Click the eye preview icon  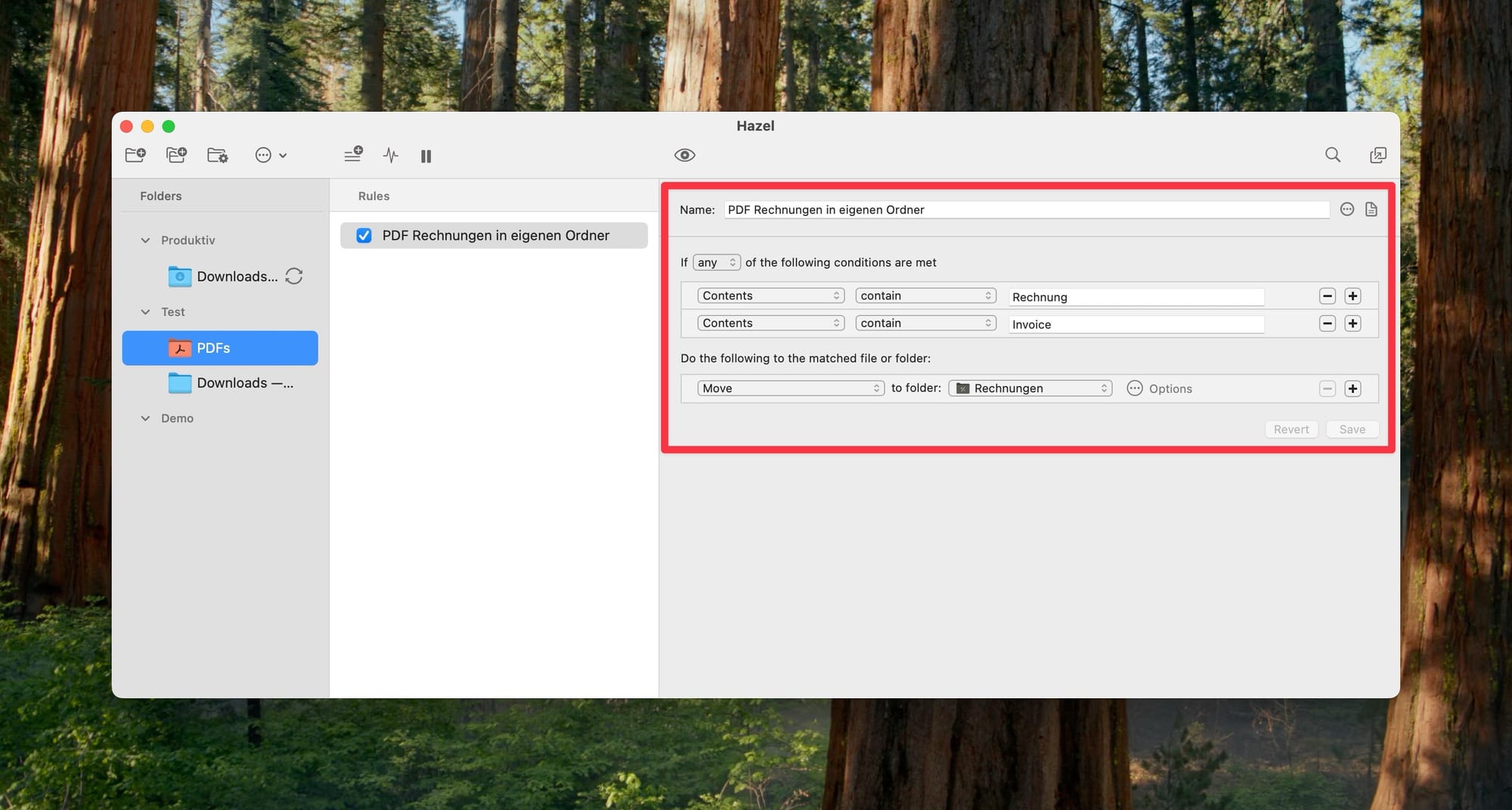[684, 155]
